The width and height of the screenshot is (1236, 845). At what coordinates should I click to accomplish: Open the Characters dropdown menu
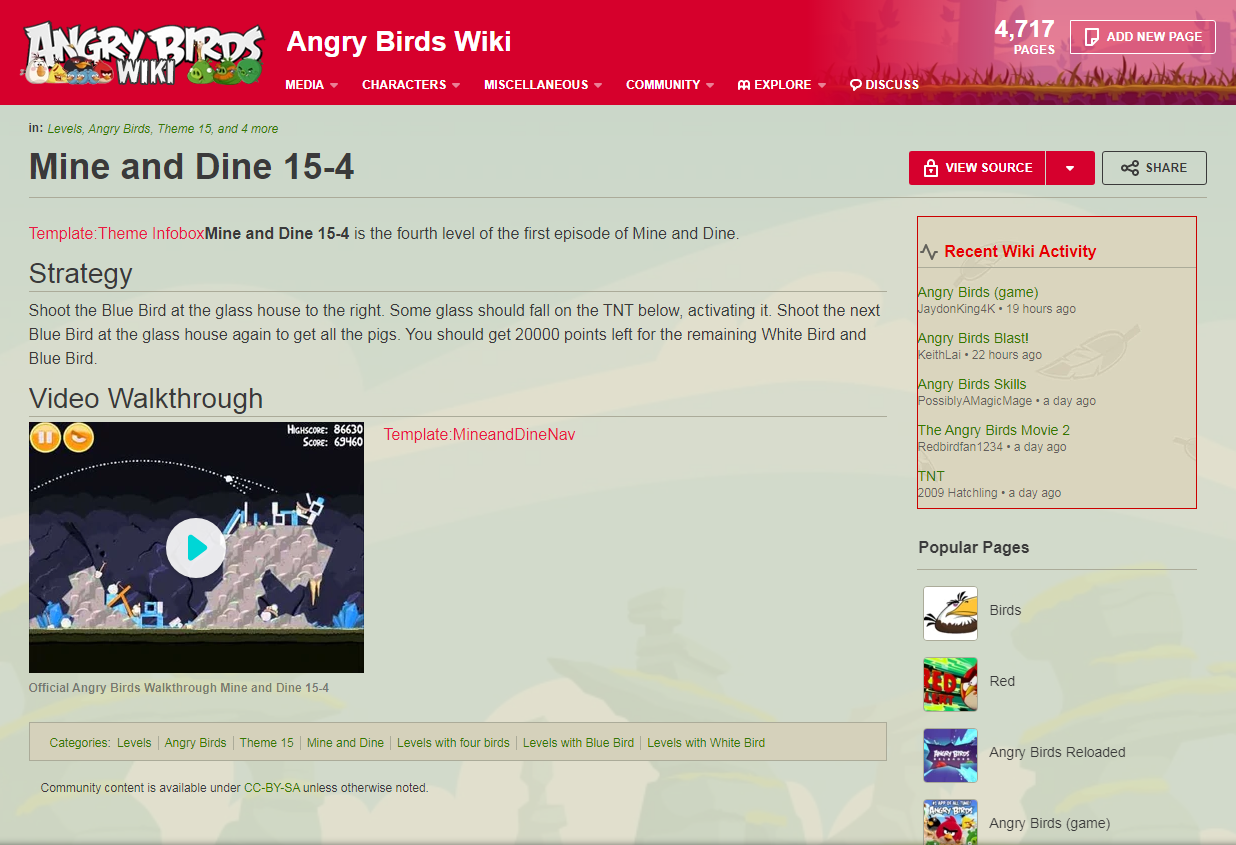click(411, 85)
